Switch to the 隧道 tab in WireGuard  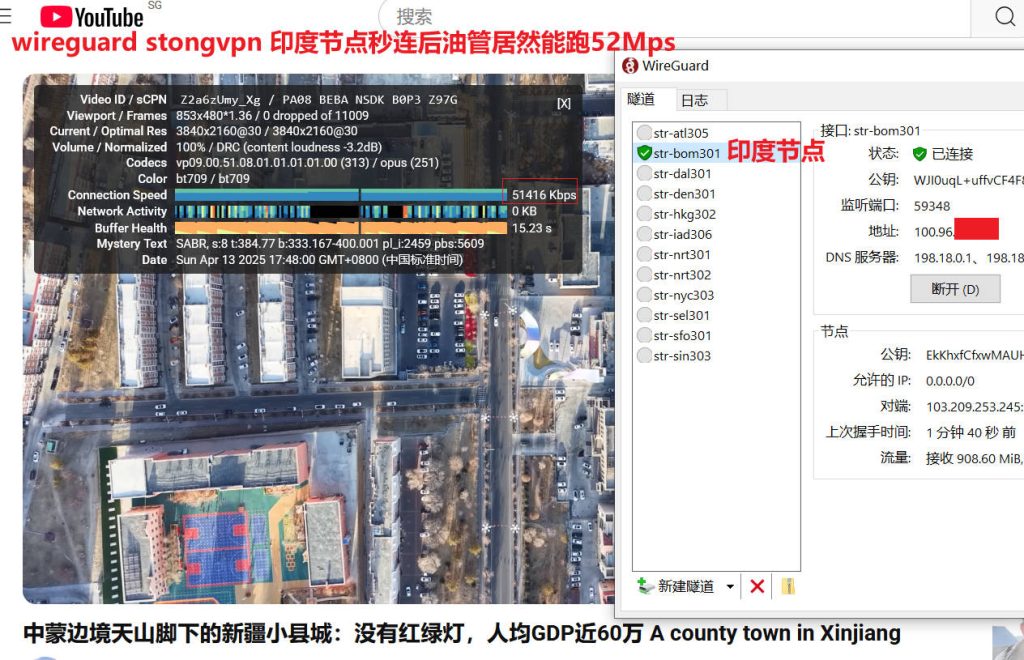tap(641, 99)
